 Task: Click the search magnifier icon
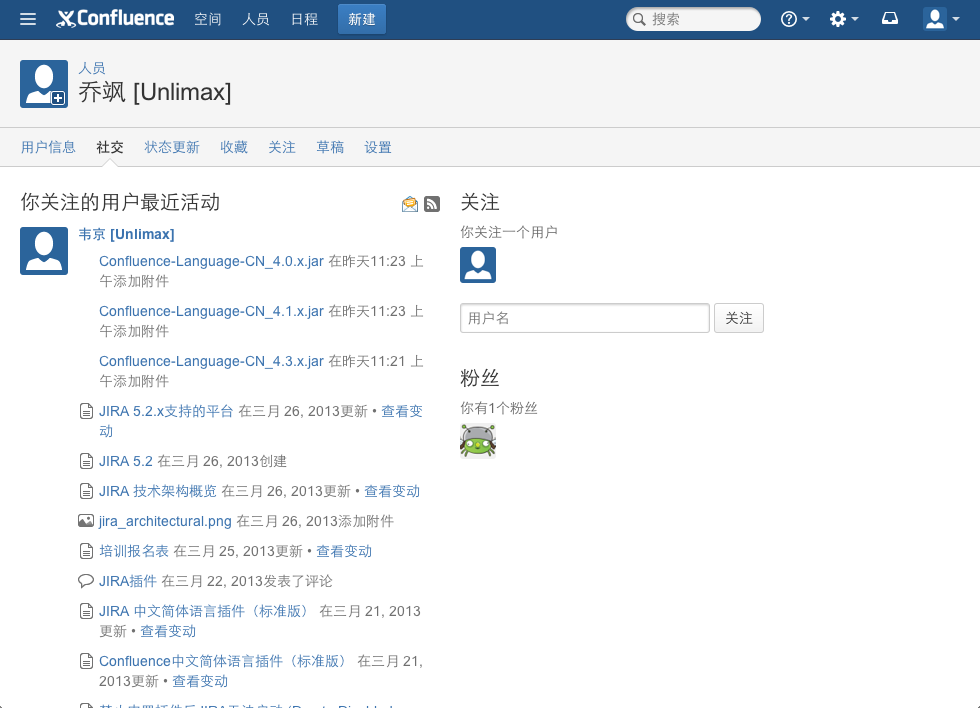[x=640, y=18]
